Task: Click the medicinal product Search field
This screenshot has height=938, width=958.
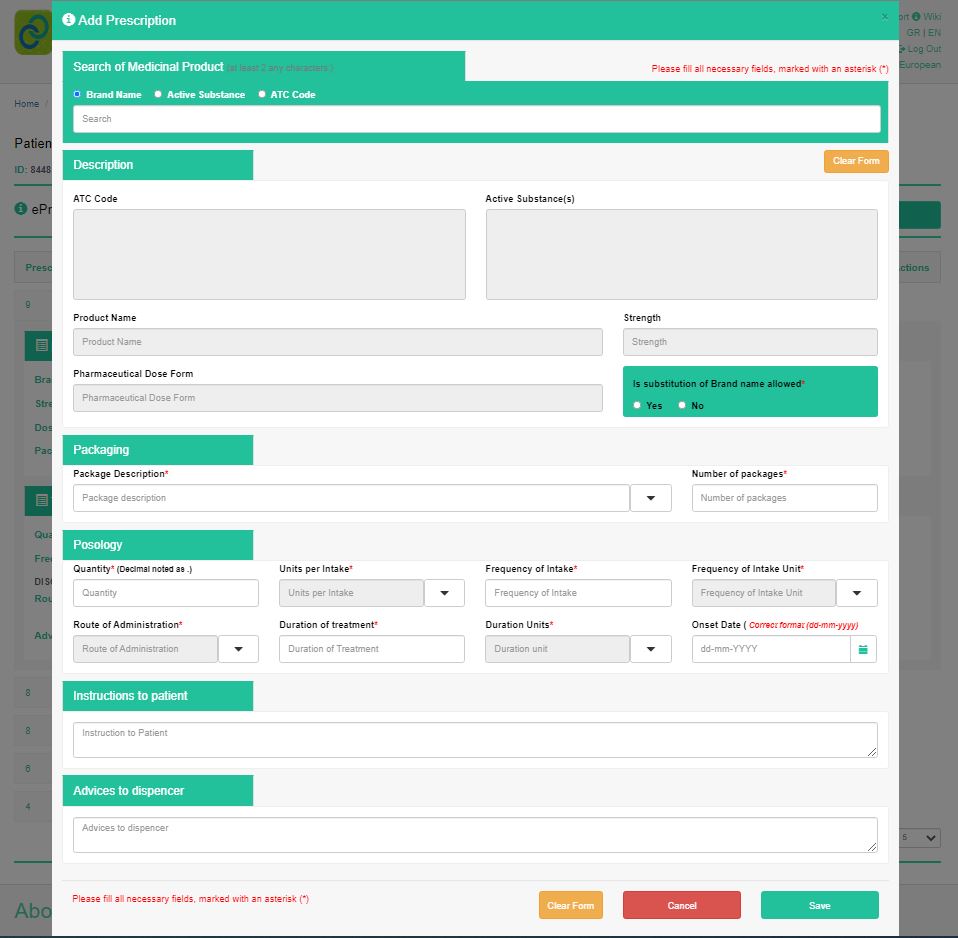Action: tap(476, 119)
